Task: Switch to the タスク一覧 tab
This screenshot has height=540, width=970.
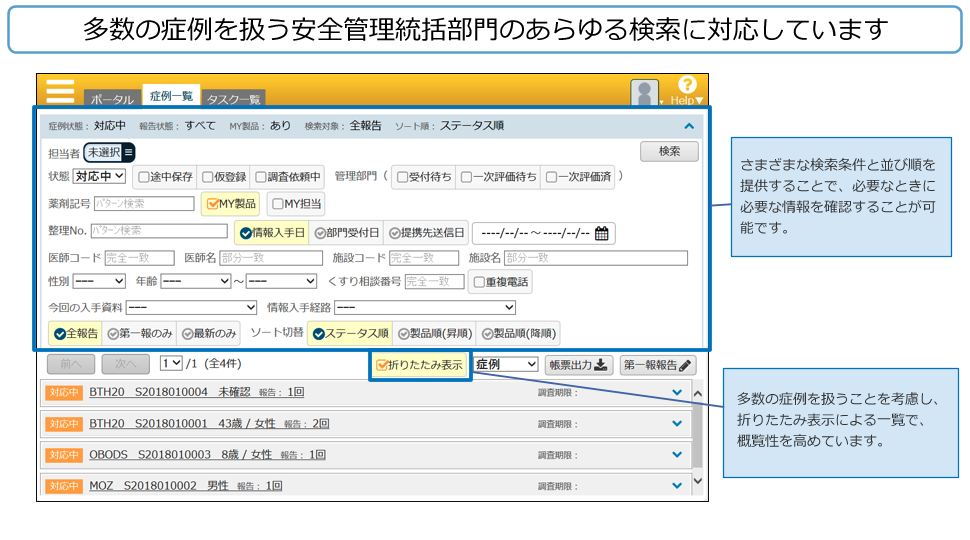Action: pyautogui.click(x=233, y=99)
